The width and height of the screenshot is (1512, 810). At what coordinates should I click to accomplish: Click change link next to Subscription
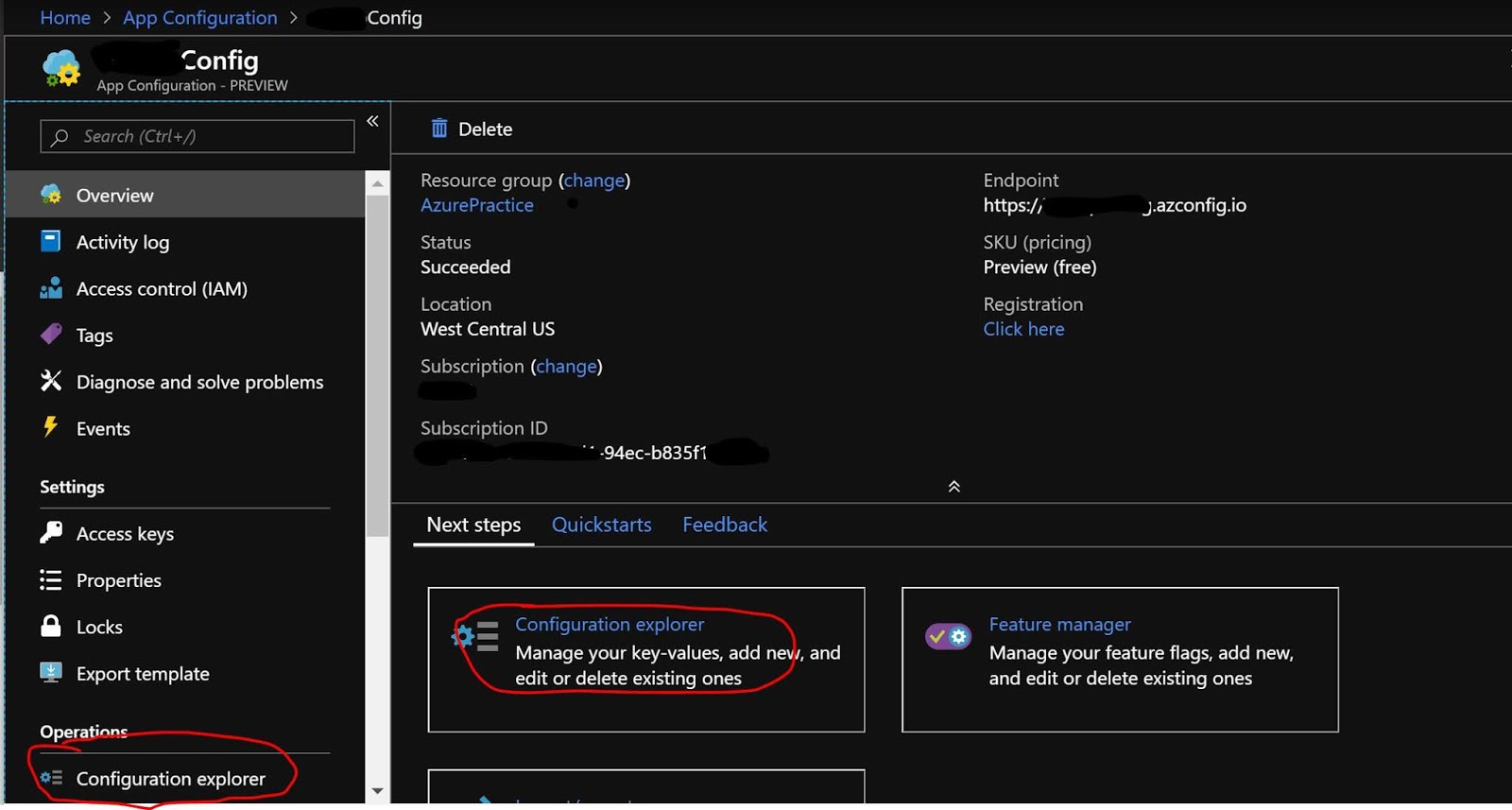coord(567,366)
